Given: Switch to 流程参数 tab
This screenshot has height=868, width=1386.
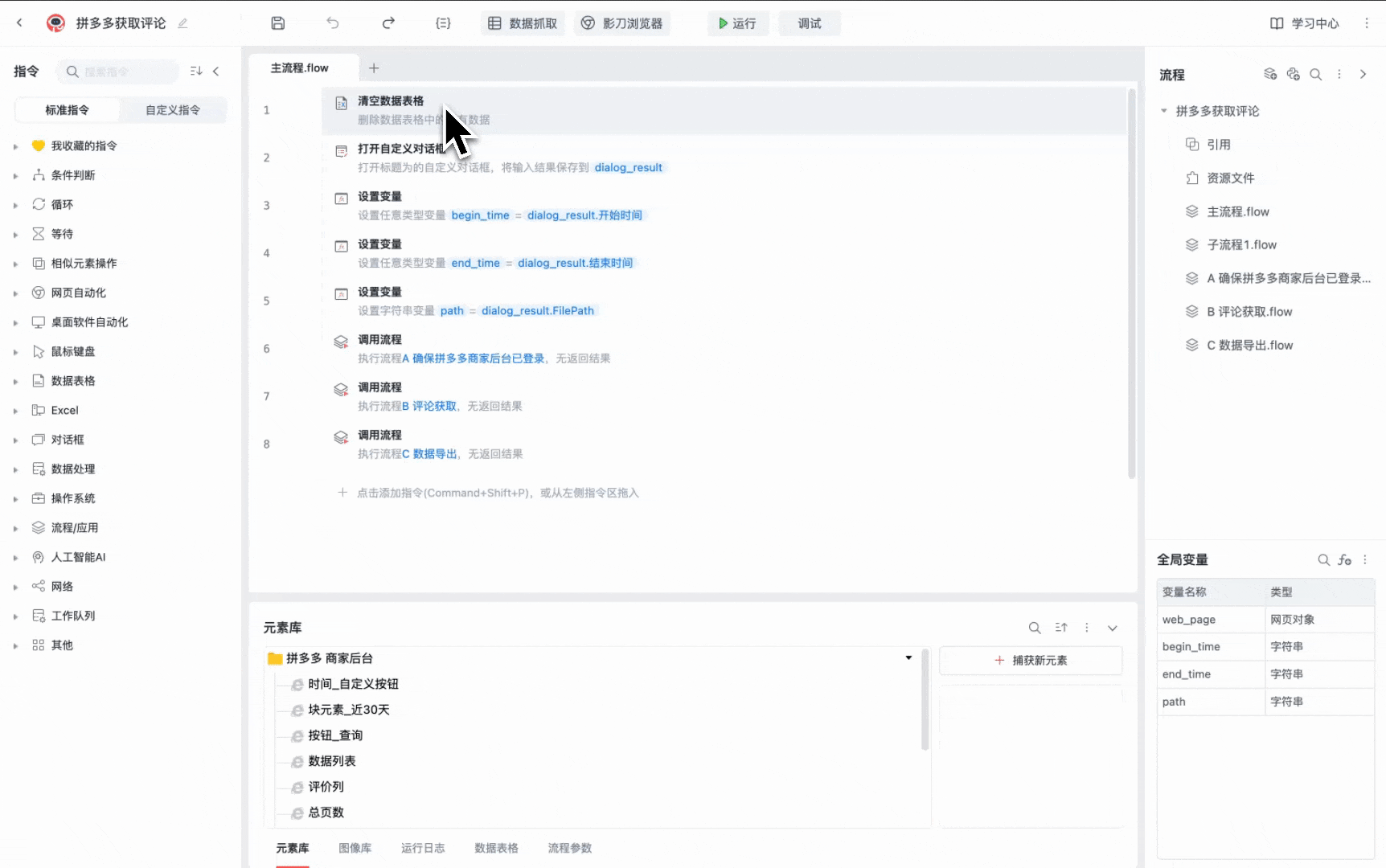Looking at the screenshot, I should pyautogui.click(x=570, y=848).
